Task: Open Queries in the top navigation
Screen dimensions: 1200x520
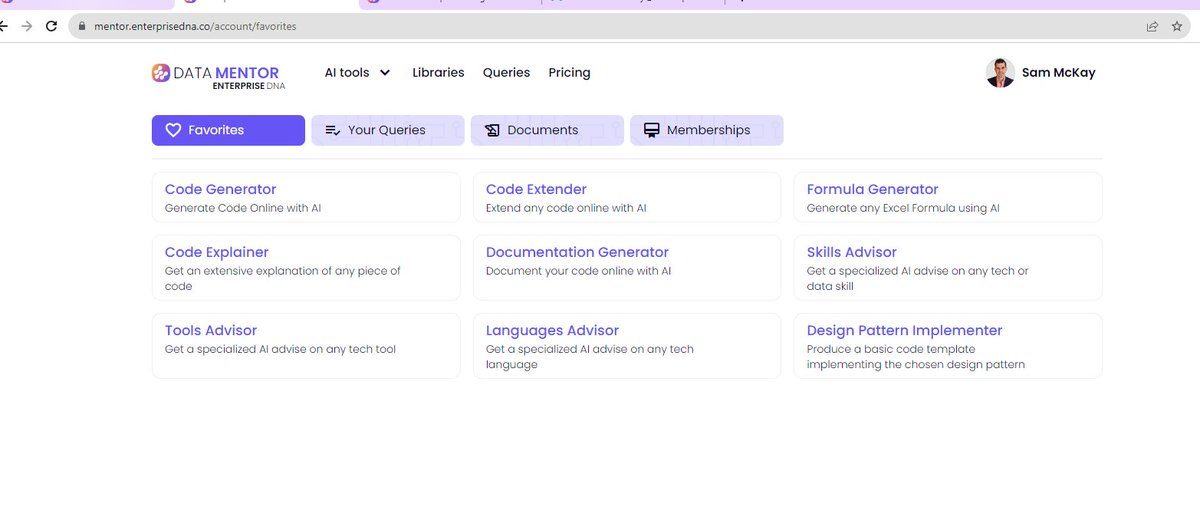Action: click(x=506, y=72)
